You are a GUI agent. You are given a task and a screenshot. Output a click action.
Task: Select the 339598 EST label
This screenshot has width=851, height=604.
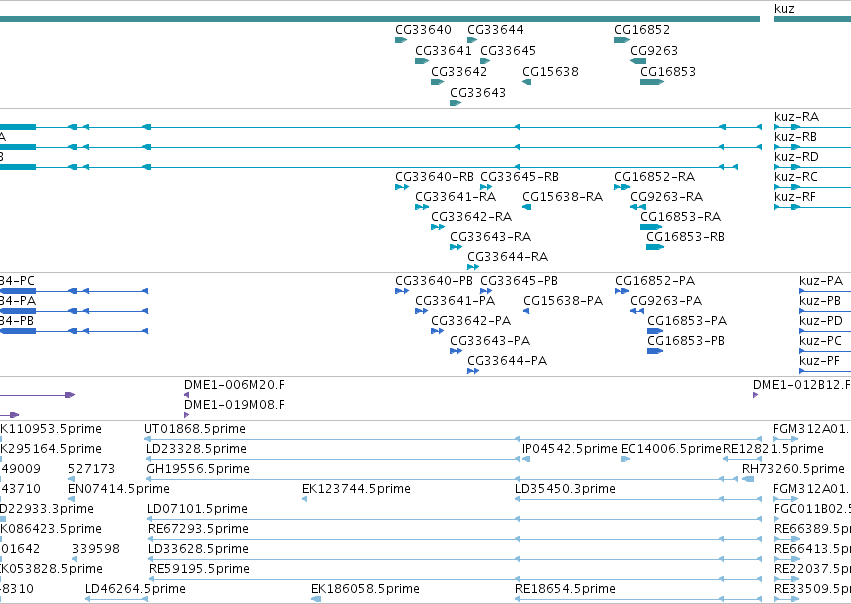tap(96, 550)
